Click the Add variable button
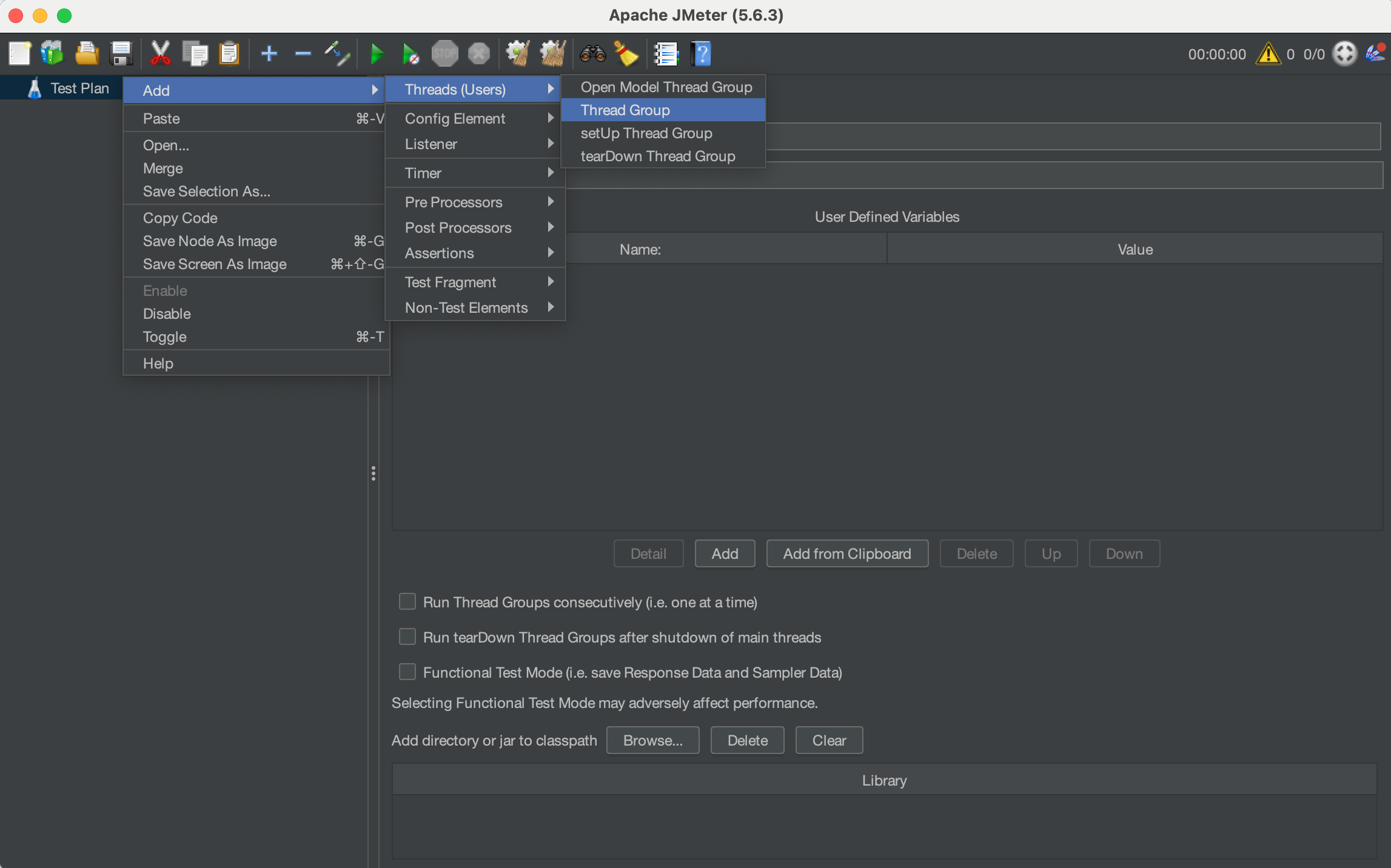The height and width of the screenshot is (868, 1391). (x=725, y=553)
